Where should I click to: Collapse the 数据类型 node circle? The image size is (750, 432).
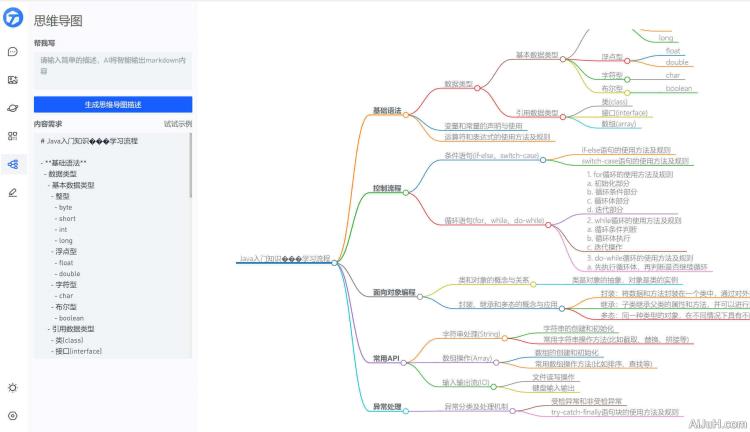pos(478,89)
